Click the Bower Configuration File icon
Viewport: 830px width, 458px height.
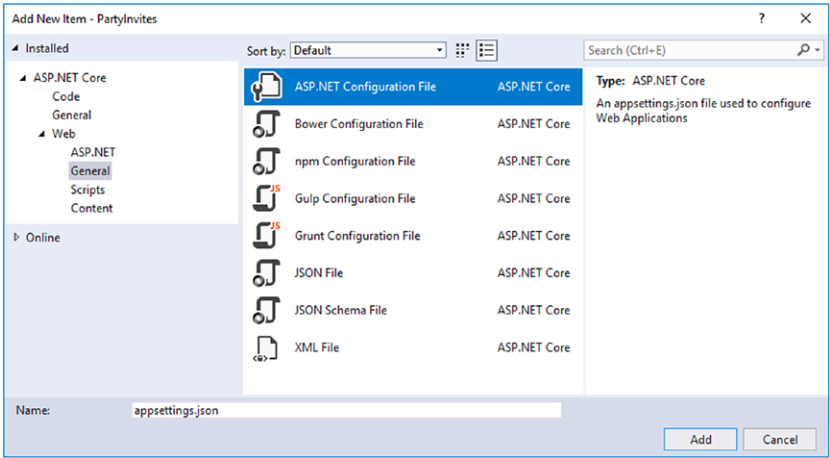(x=264, y=124)
